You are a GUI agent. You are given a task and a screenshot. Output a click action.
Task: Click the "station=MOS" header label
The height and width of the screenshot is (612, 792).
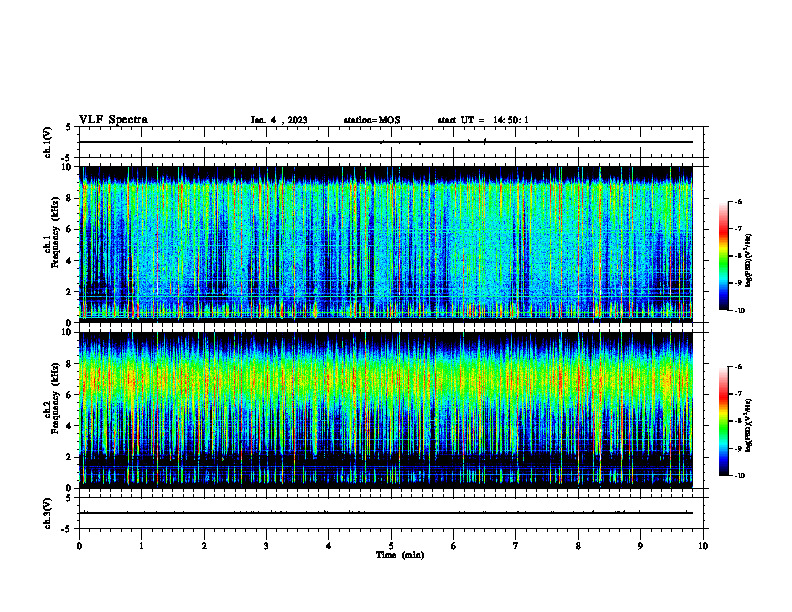372,120
